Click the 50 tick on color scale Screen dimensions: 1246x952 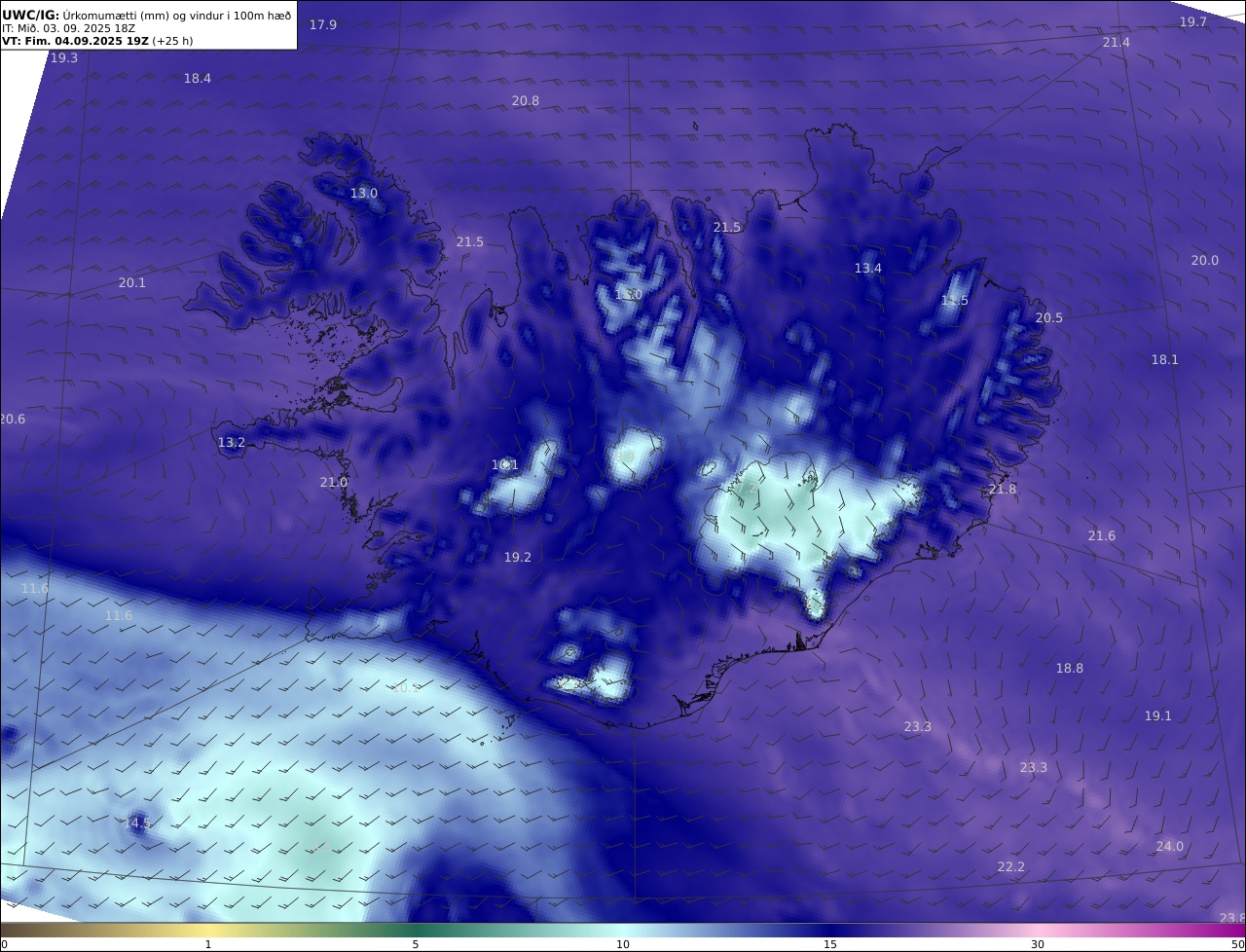(1238, 944)
